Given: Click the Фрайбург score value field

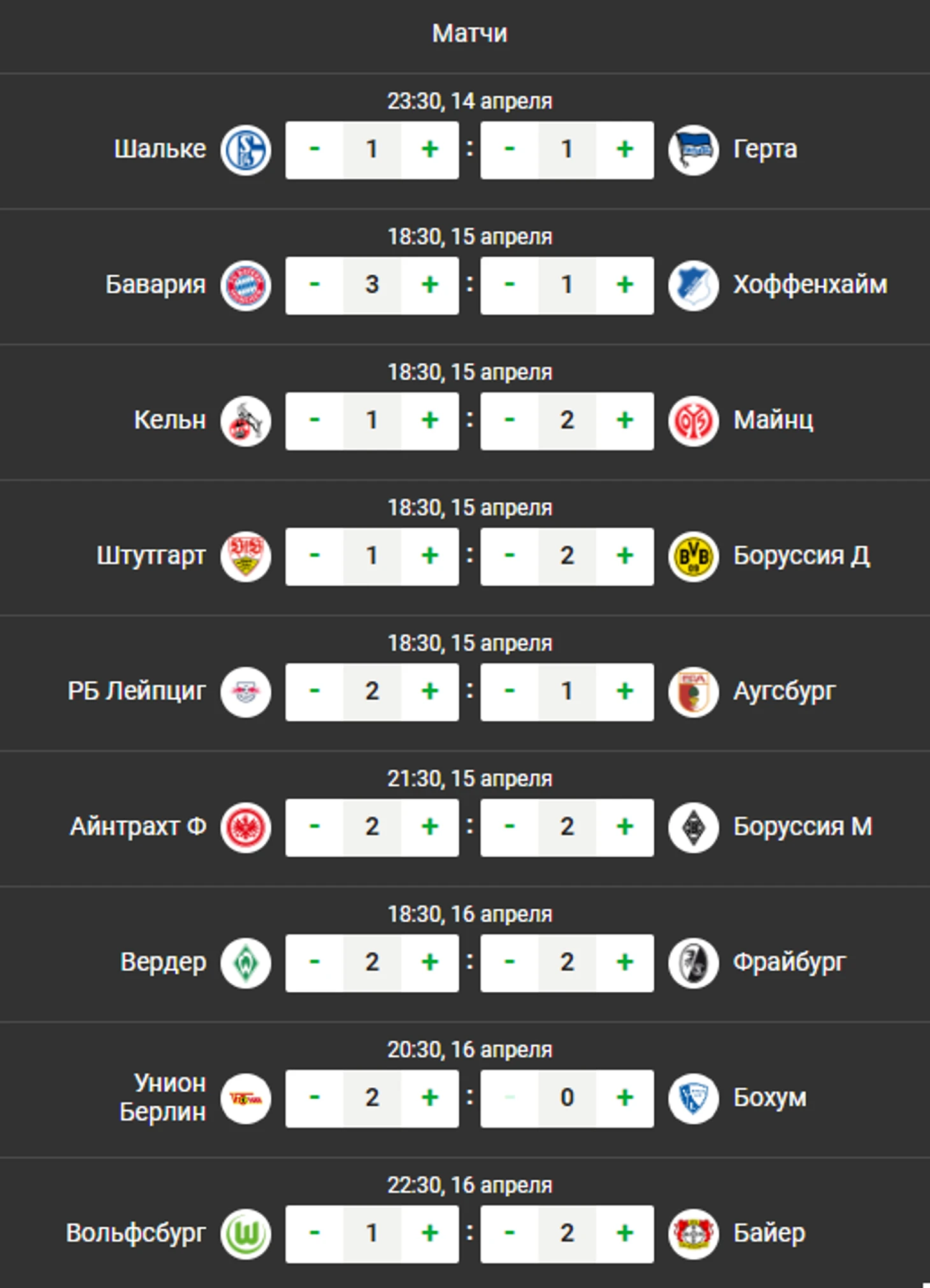Looking at the screenshot, I should [x=567, y=963].
